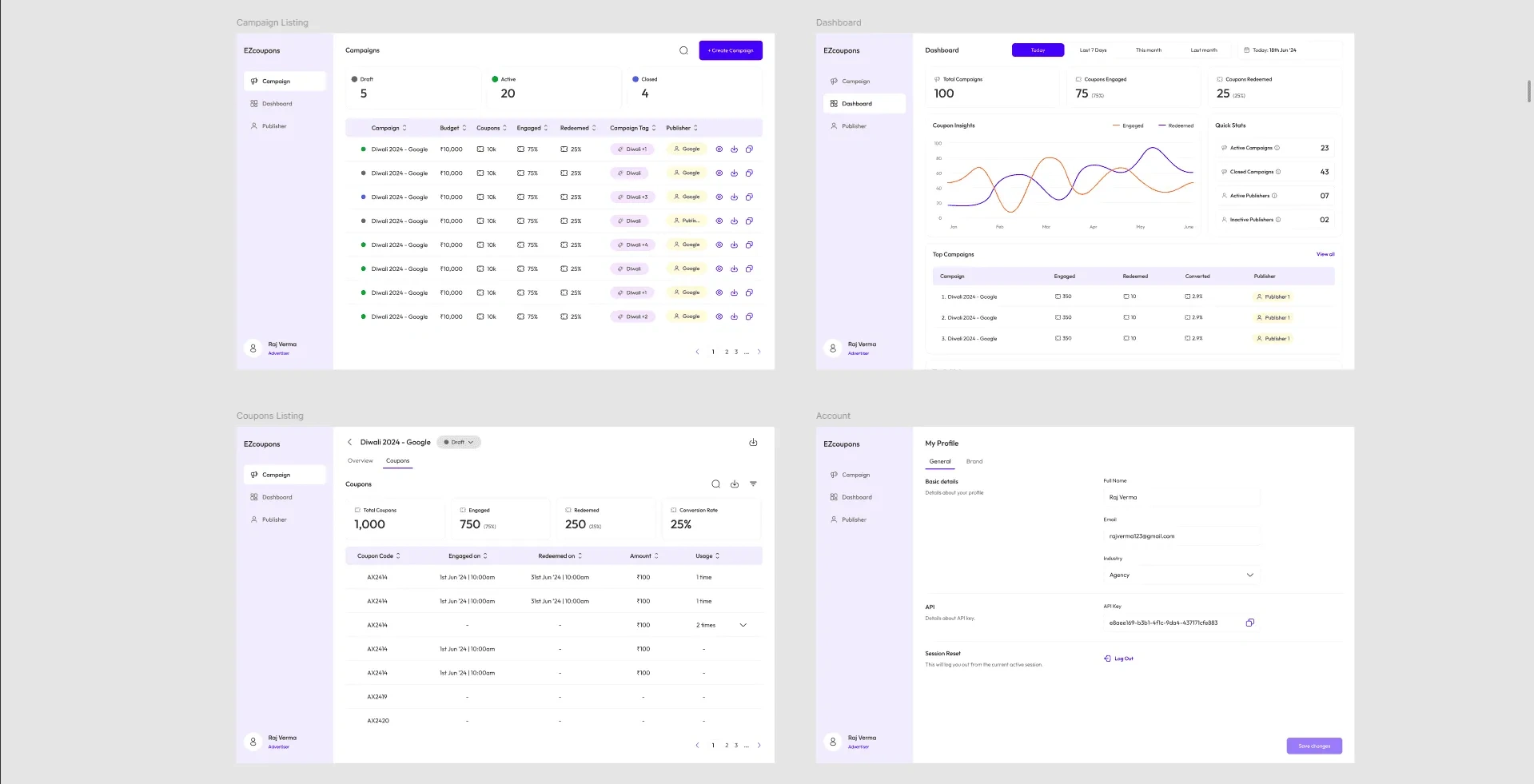Open the Draft status dropdown
The image size is (1534, 784).
coord(459,442)
